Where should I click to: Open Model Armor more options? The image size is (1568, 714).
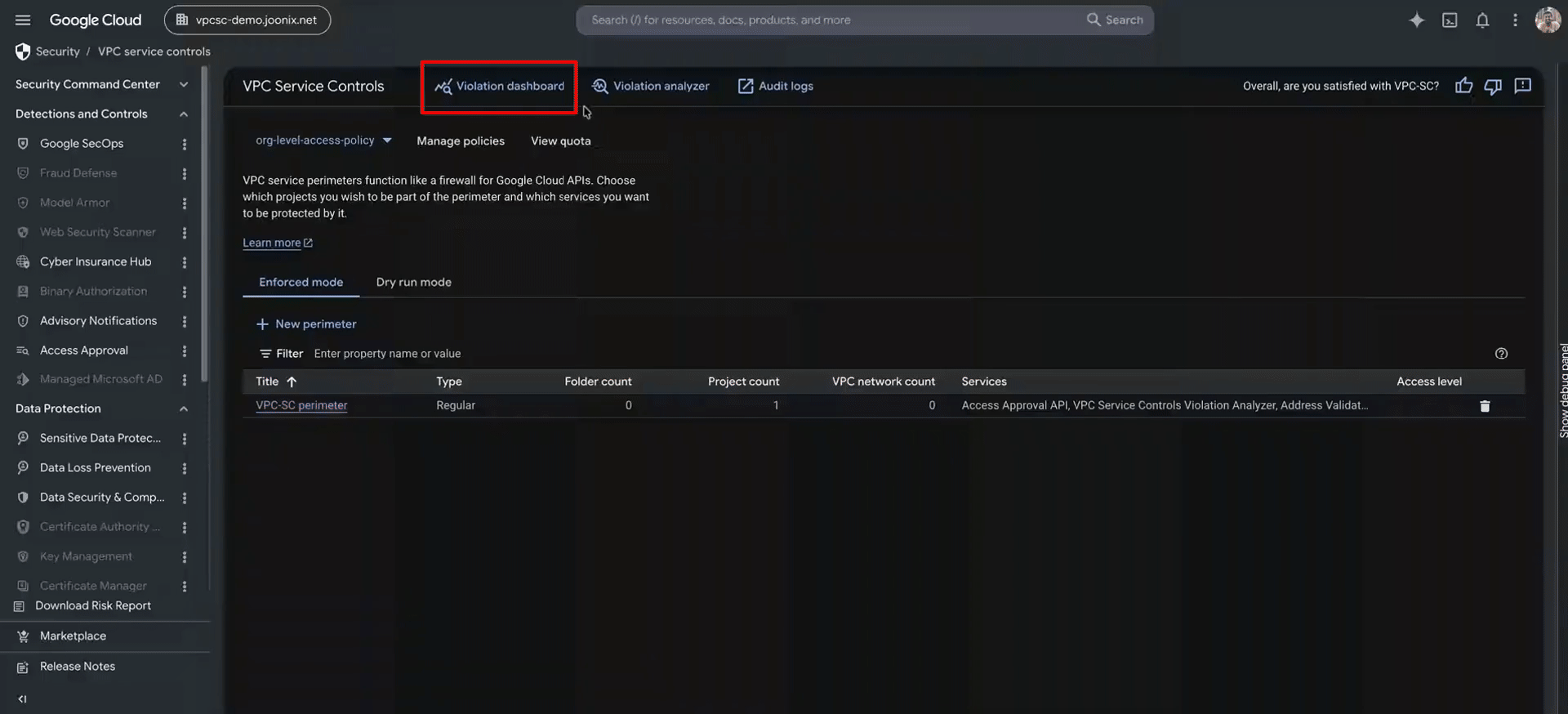point(185,203)
